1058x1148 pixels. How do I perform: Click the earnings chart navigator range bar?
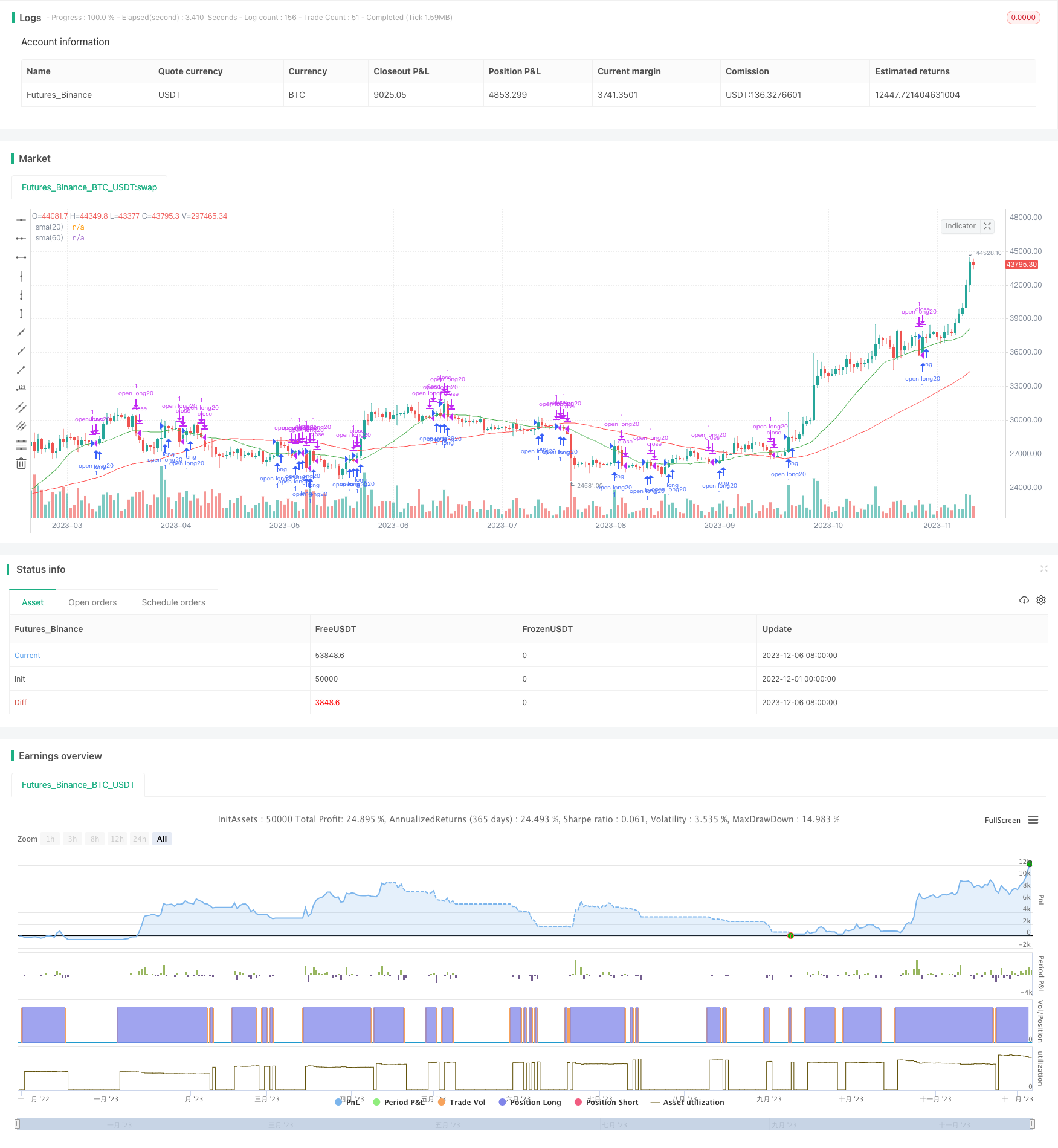click(x=525, y=1124)
